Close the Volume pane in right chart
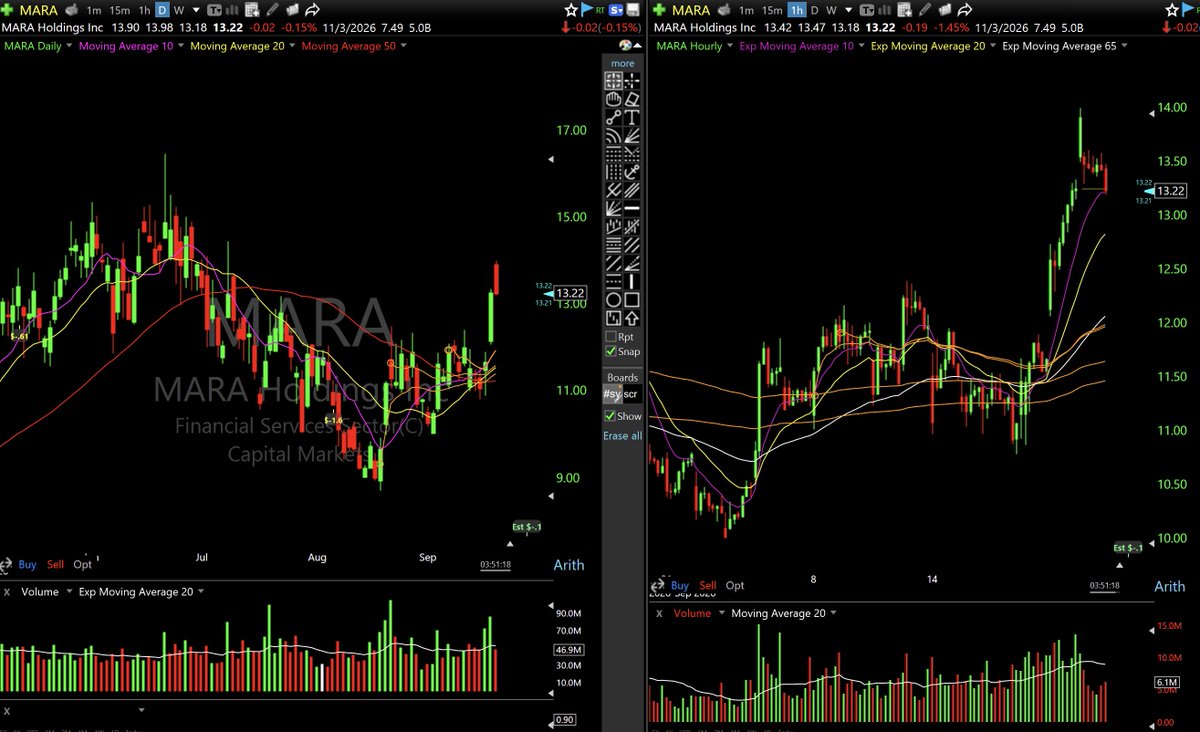1200x732 pixels. pyautogui.click(x=659, y=613)
